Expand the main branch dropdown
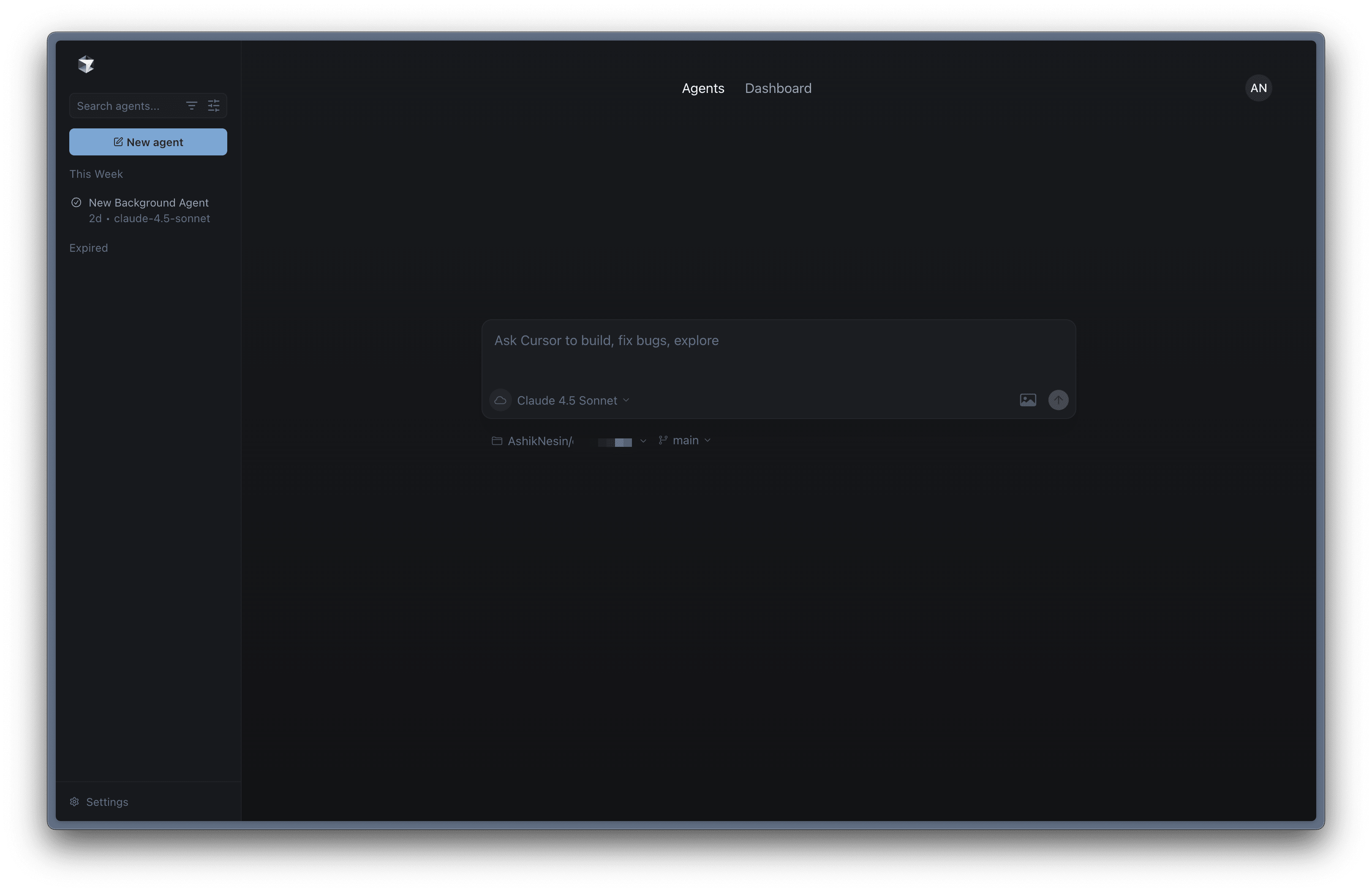The image size is (1372, 892). (x=686, y=440)
